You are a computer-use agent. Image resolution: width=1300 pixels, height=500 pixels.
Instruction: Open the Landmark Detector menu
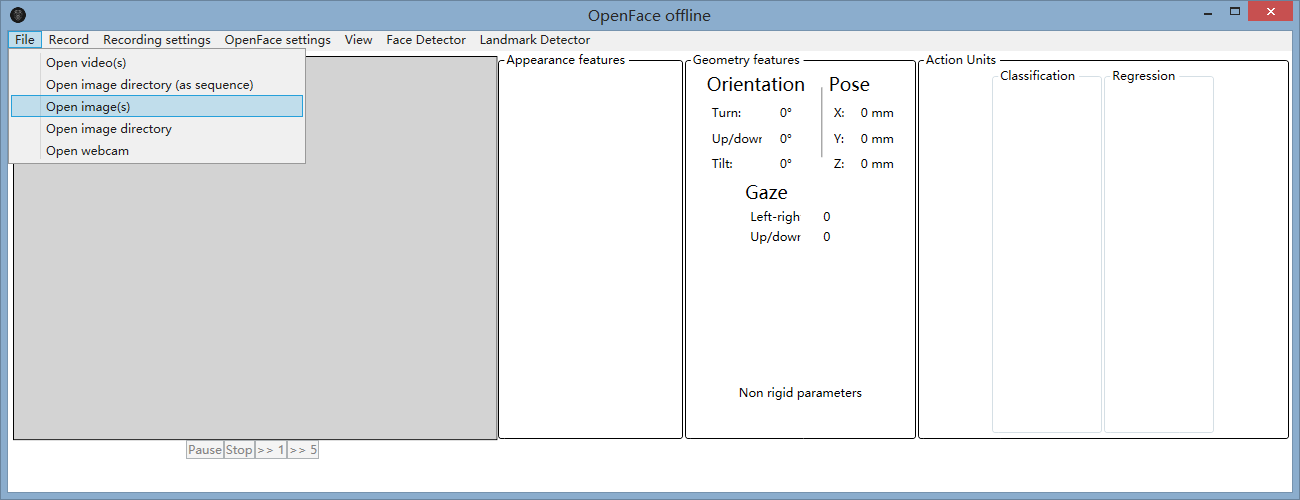pos(535,40)
